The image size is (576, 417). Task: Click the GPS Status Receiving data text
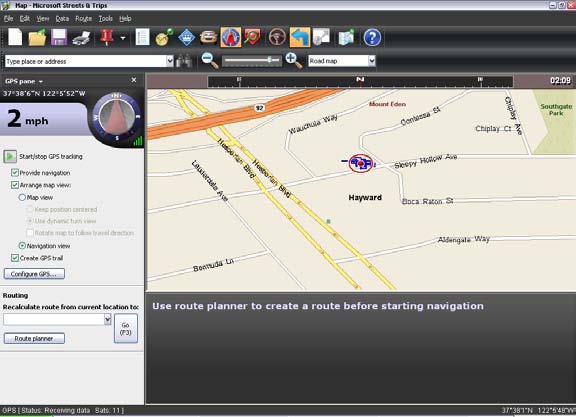tap(63, 410)
